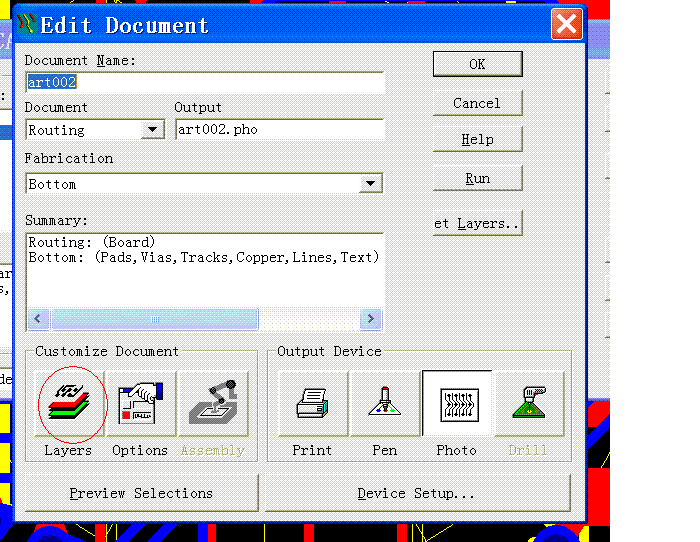Click the Output file field art002.pho

pos(280,129)
